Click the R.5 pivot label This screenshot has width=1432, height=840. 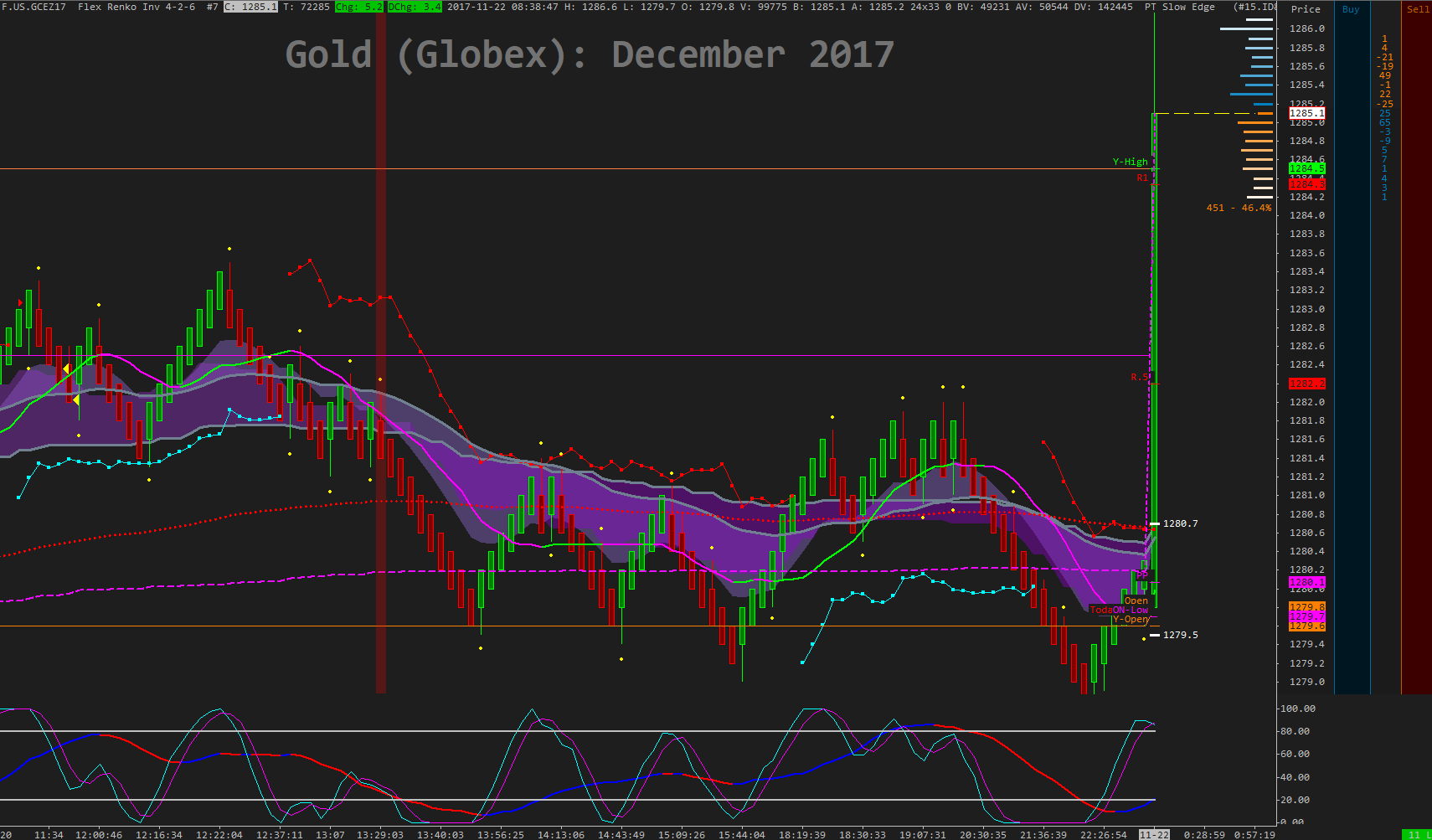click(1140, 377)
